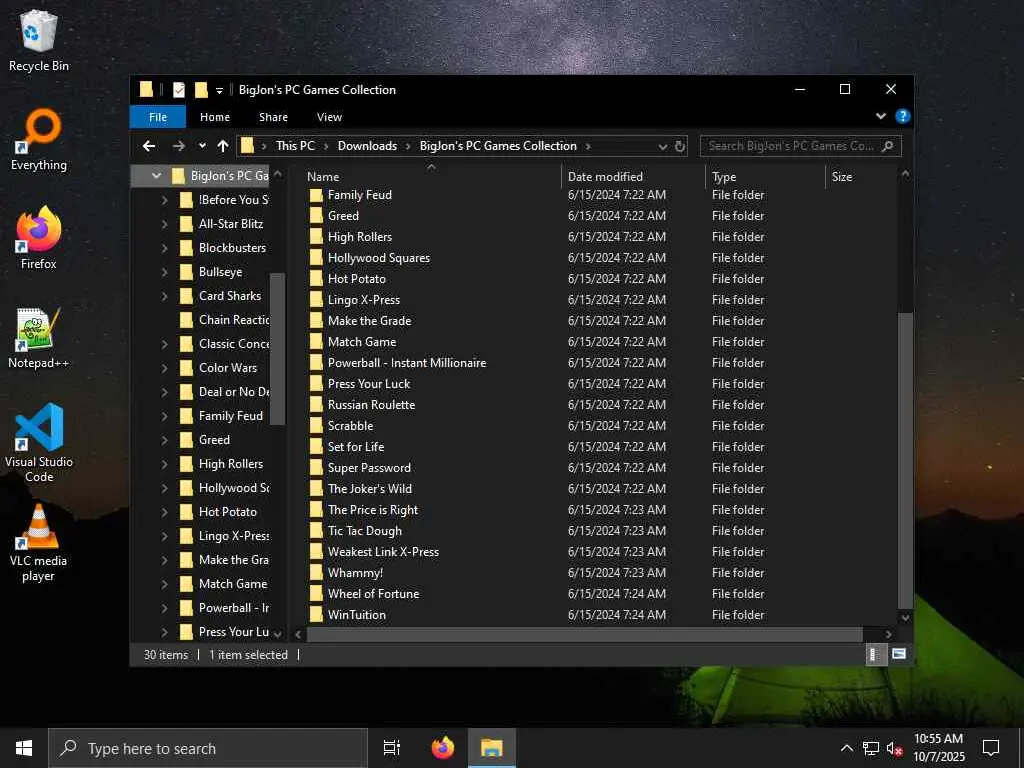Open Customize Quick Access Toolbar dropdown

(x=219, y=90)
